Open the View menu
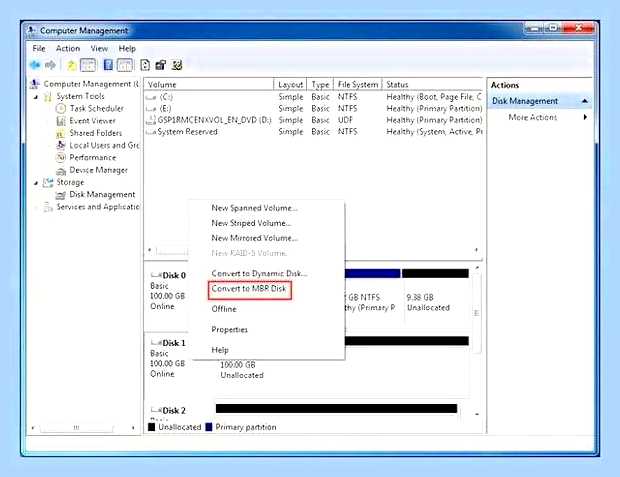The height and width of the screenshot is (477, 620). (x=99, y=48)
